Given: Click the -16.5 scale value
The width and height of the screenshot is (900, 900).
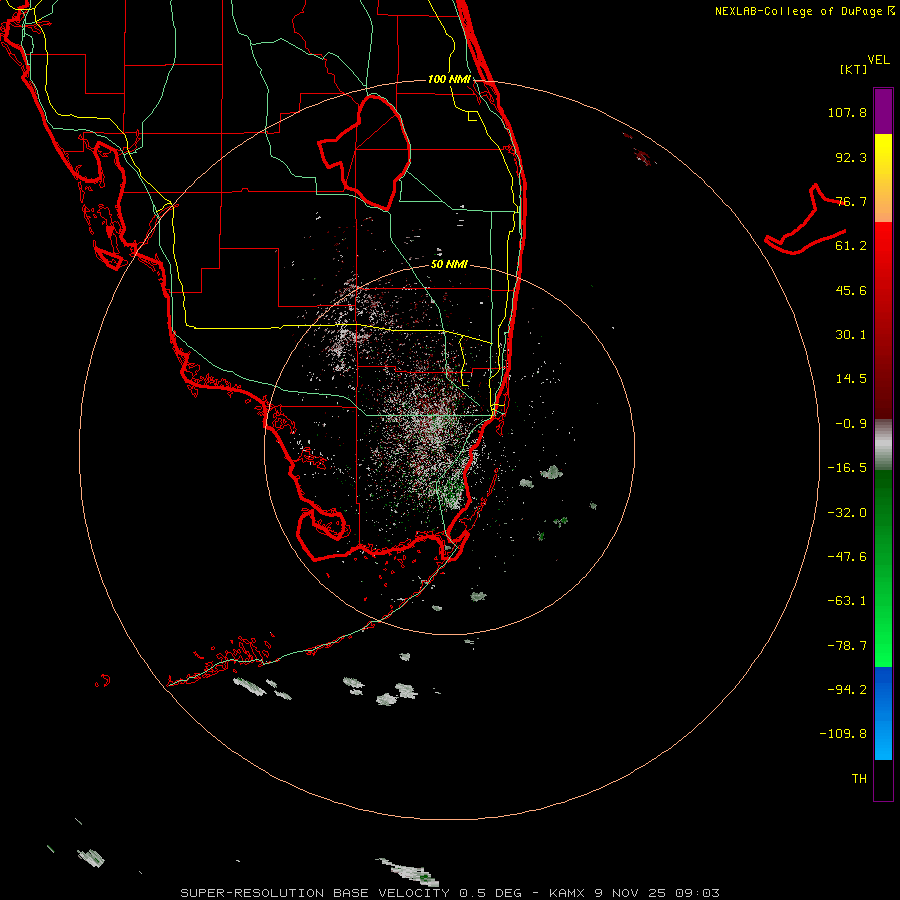Looking at the screenshot, I should pyautogui.click(x=847, y=468).
